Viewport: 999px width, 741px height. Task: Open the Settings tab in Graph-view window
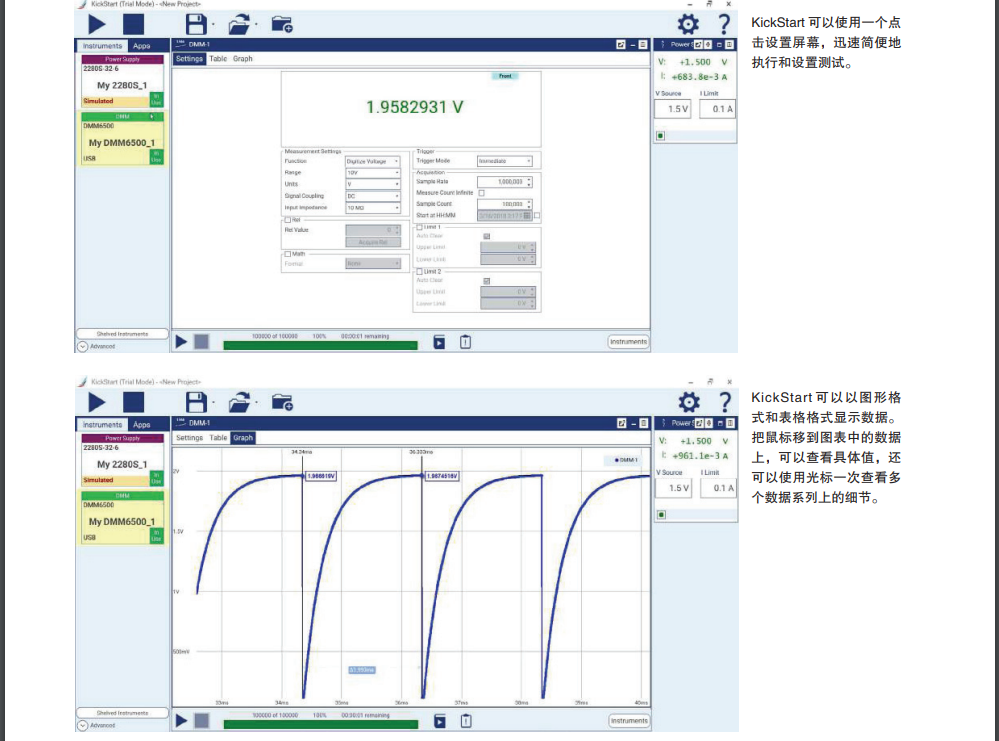tap(189, 438)
